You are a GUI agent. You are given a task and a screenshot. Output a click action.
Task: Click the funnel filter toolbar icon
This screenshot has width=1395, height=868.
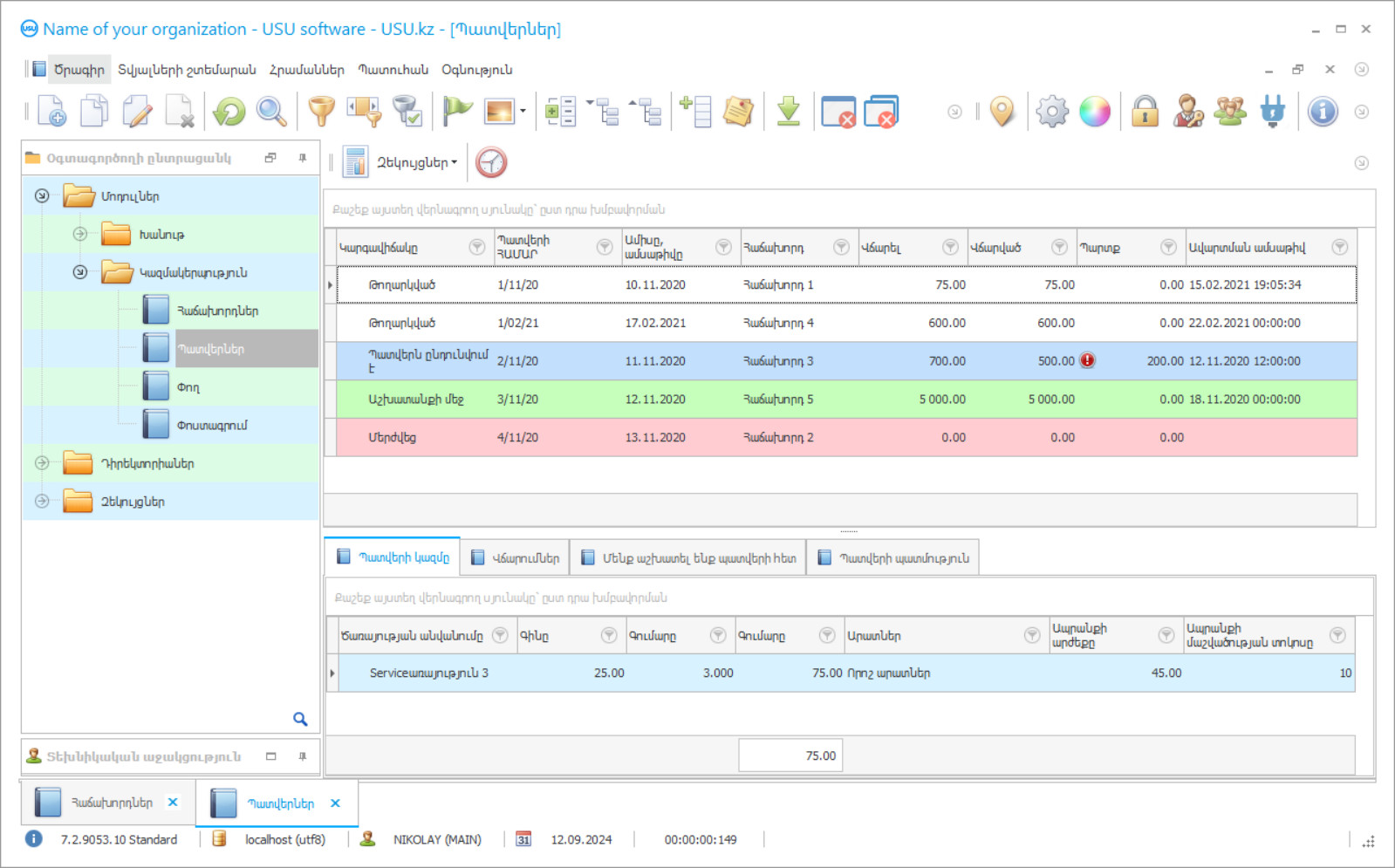(x=322, y=112)
